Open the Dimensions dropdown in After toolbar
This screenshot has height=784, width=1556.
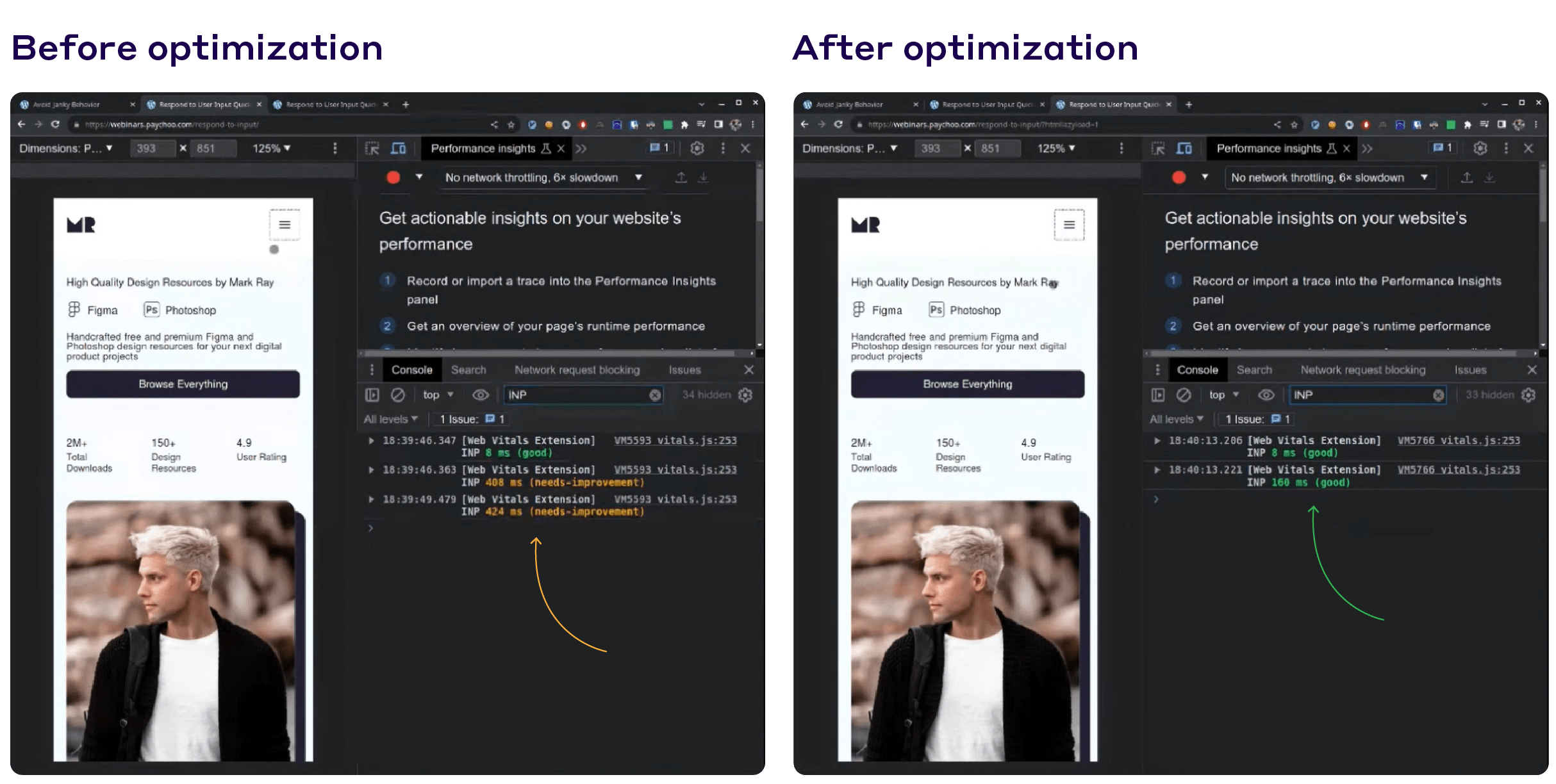[849, 149]
